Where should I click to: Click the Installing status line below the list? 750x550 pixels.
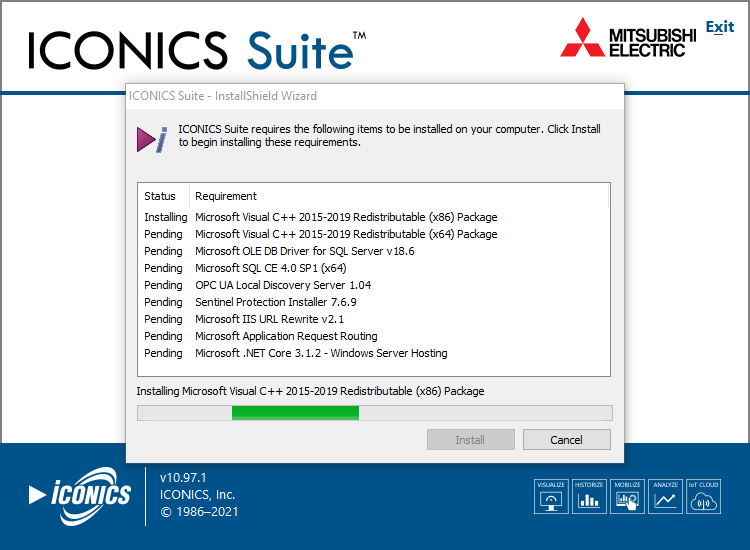tap(310, 391)
